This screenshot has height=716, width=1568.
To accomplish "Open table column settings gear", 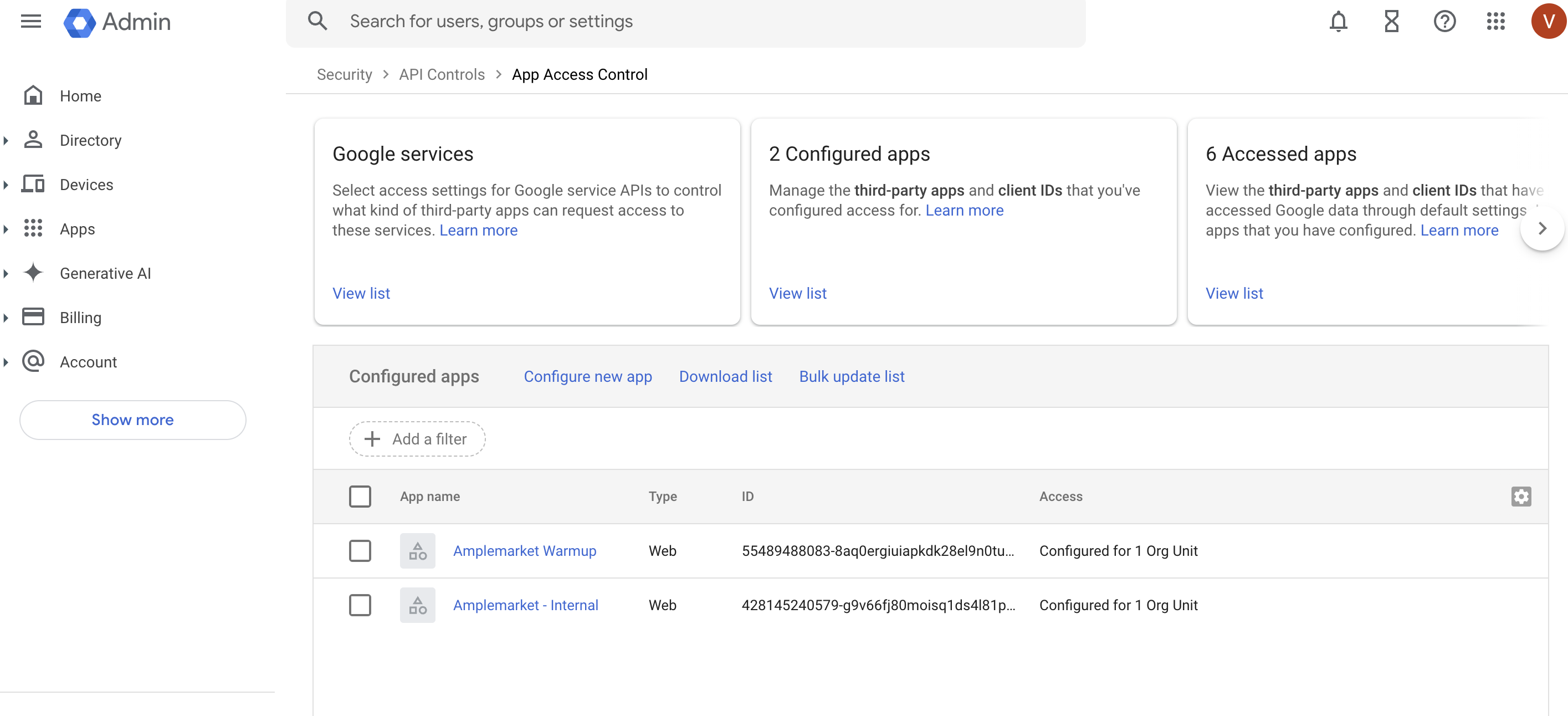I will [x=1520, y=496].
